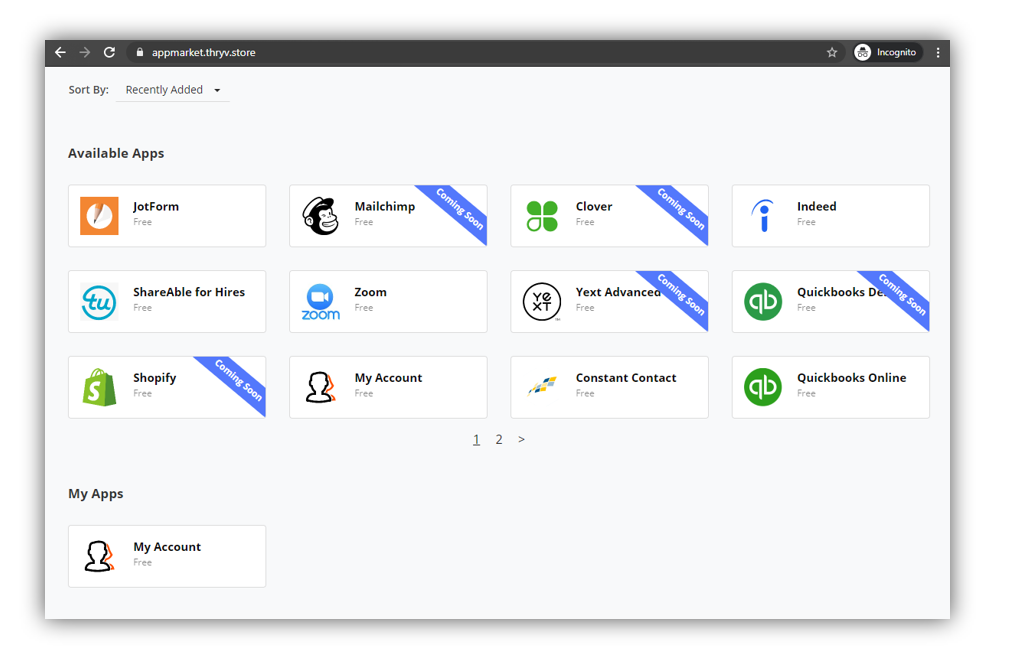Select the Zoom camera icon
The image size is (1020, 654).
(x=318, y=301)
